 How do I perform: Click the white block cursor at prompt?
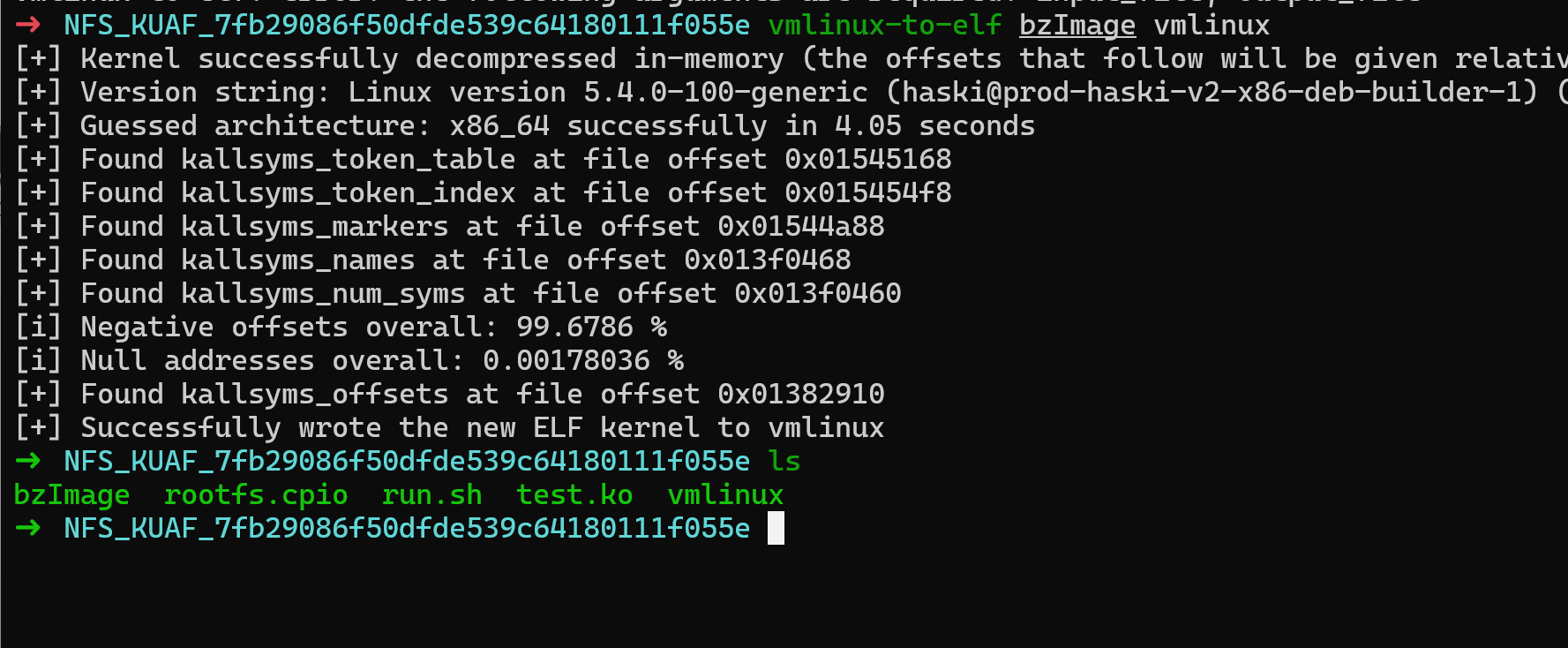[776, 528]
